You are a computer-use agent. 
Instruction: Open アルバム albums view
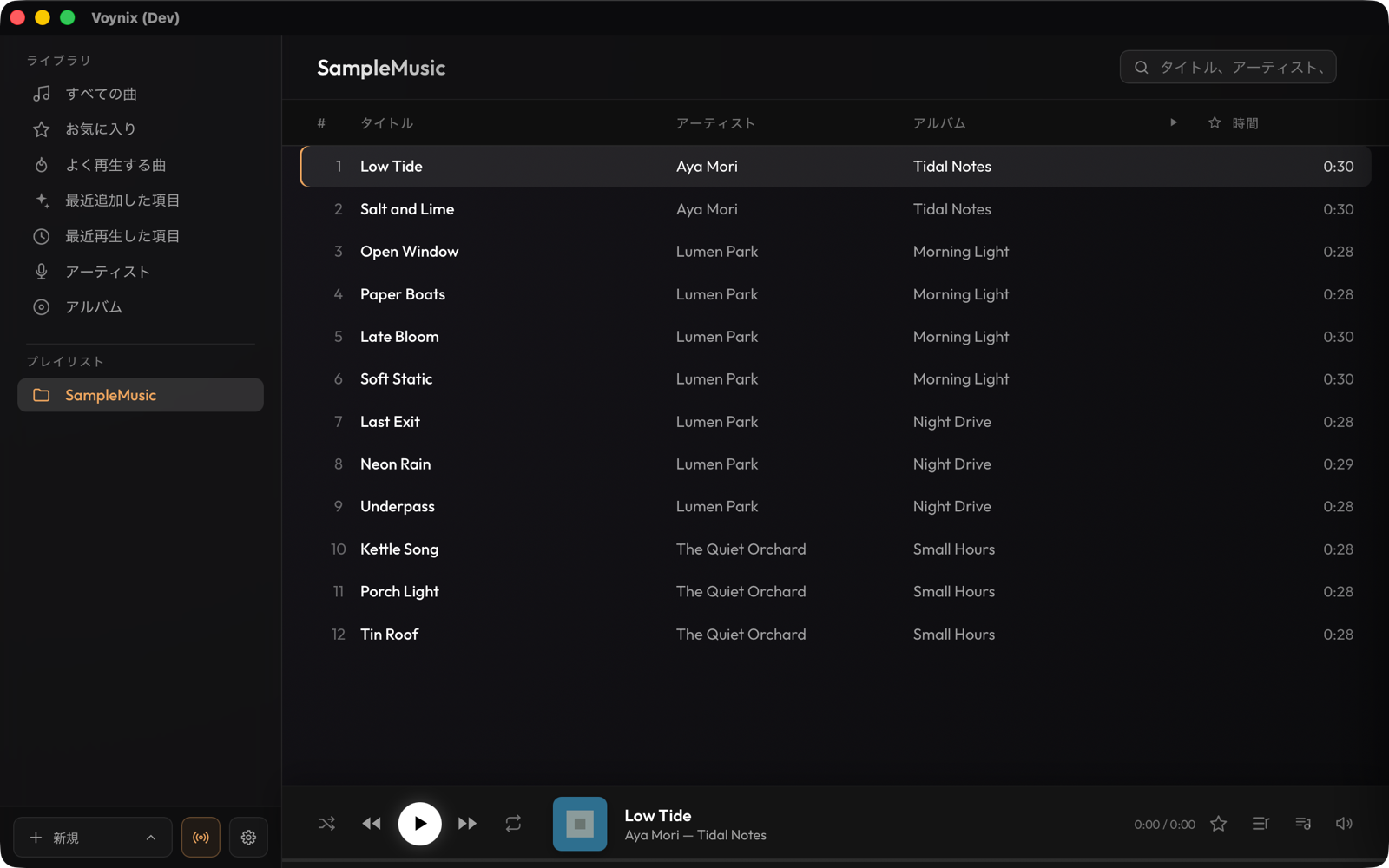pos(141,307)
